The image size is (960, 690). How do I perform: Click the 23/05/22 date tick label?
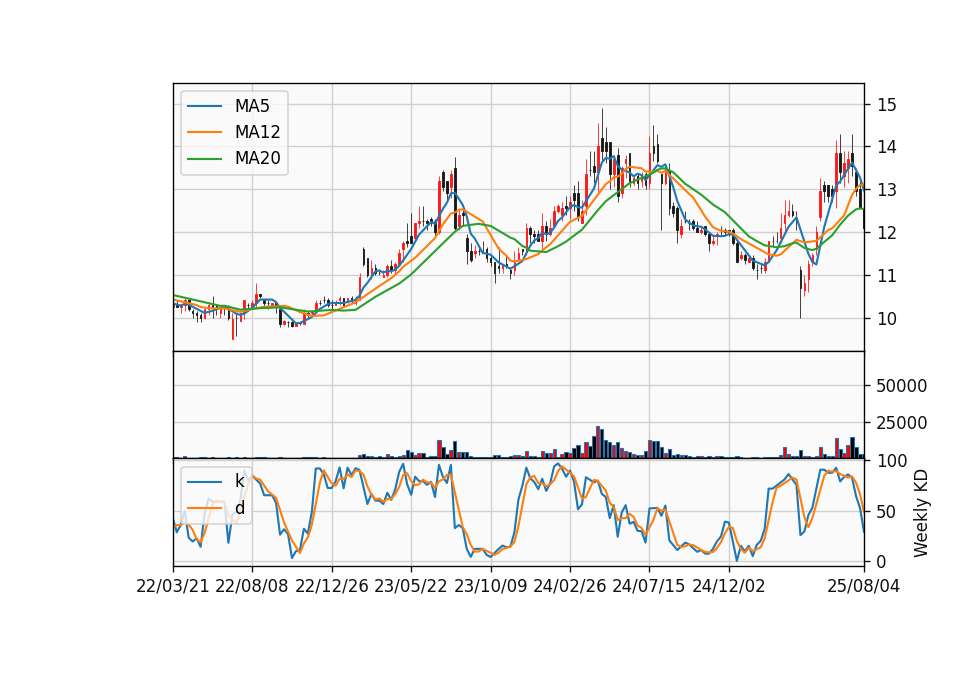pyautogui.click(x=411, y=586)
